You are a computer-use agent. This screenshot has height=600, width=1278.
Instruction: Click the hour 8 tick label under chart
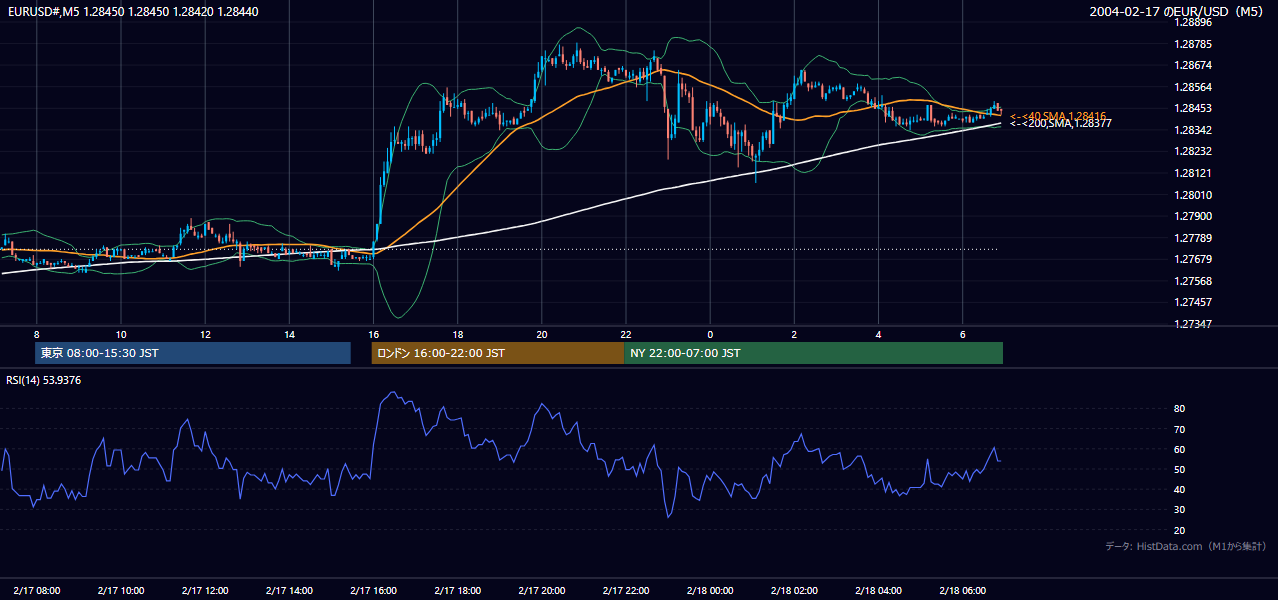(x=36, y=334)
